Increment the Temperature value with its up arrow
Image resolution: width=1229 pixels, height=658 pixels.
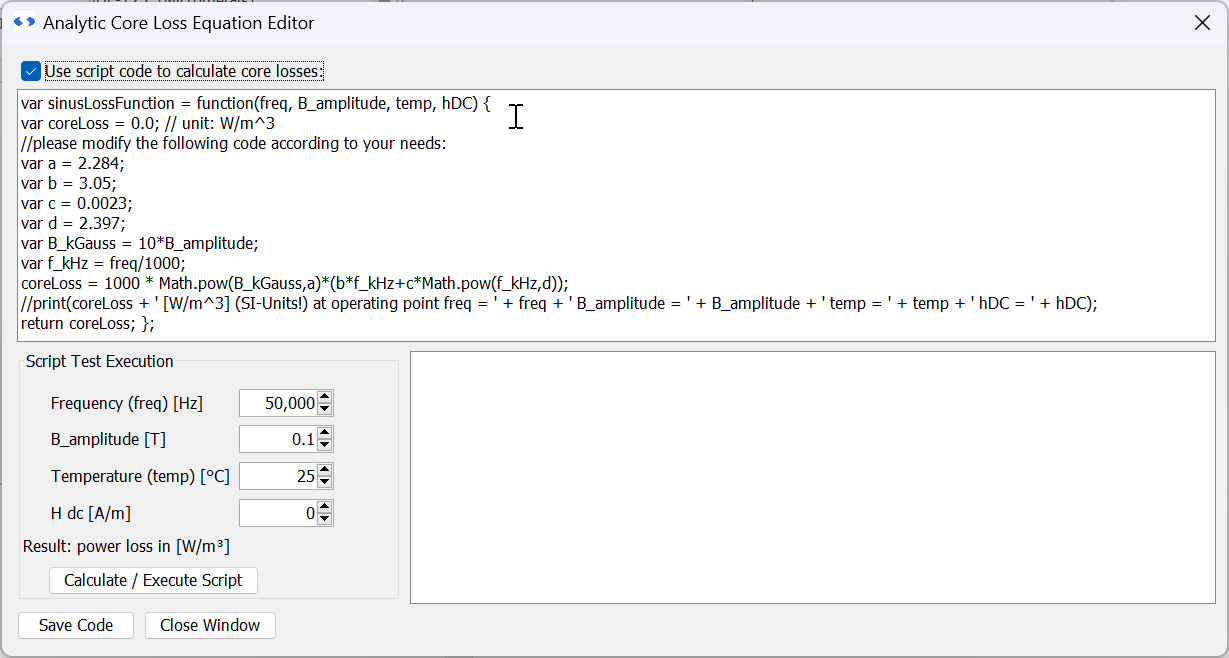(326, 471)
